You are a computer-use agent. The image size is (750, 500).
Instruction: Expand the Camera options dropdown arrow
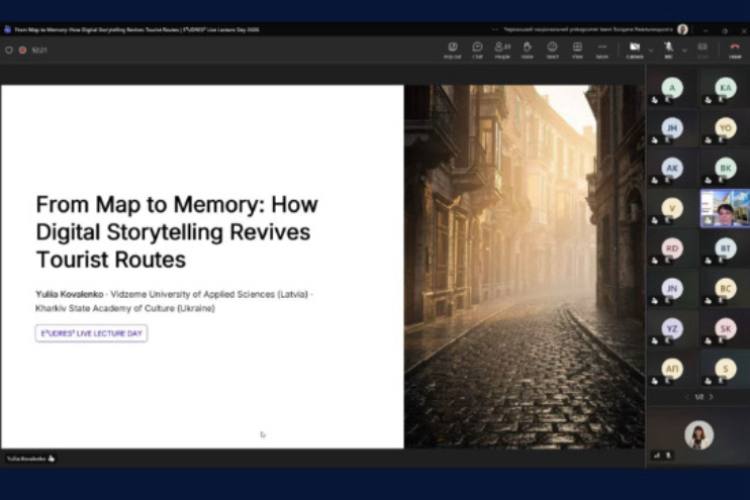tap(650, 48)
